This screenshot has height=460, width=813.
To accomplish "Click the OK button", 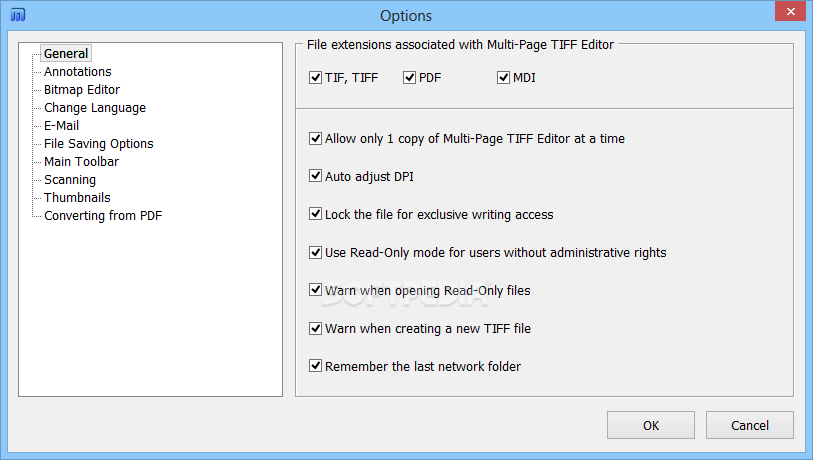I will [x=651, y=425].
